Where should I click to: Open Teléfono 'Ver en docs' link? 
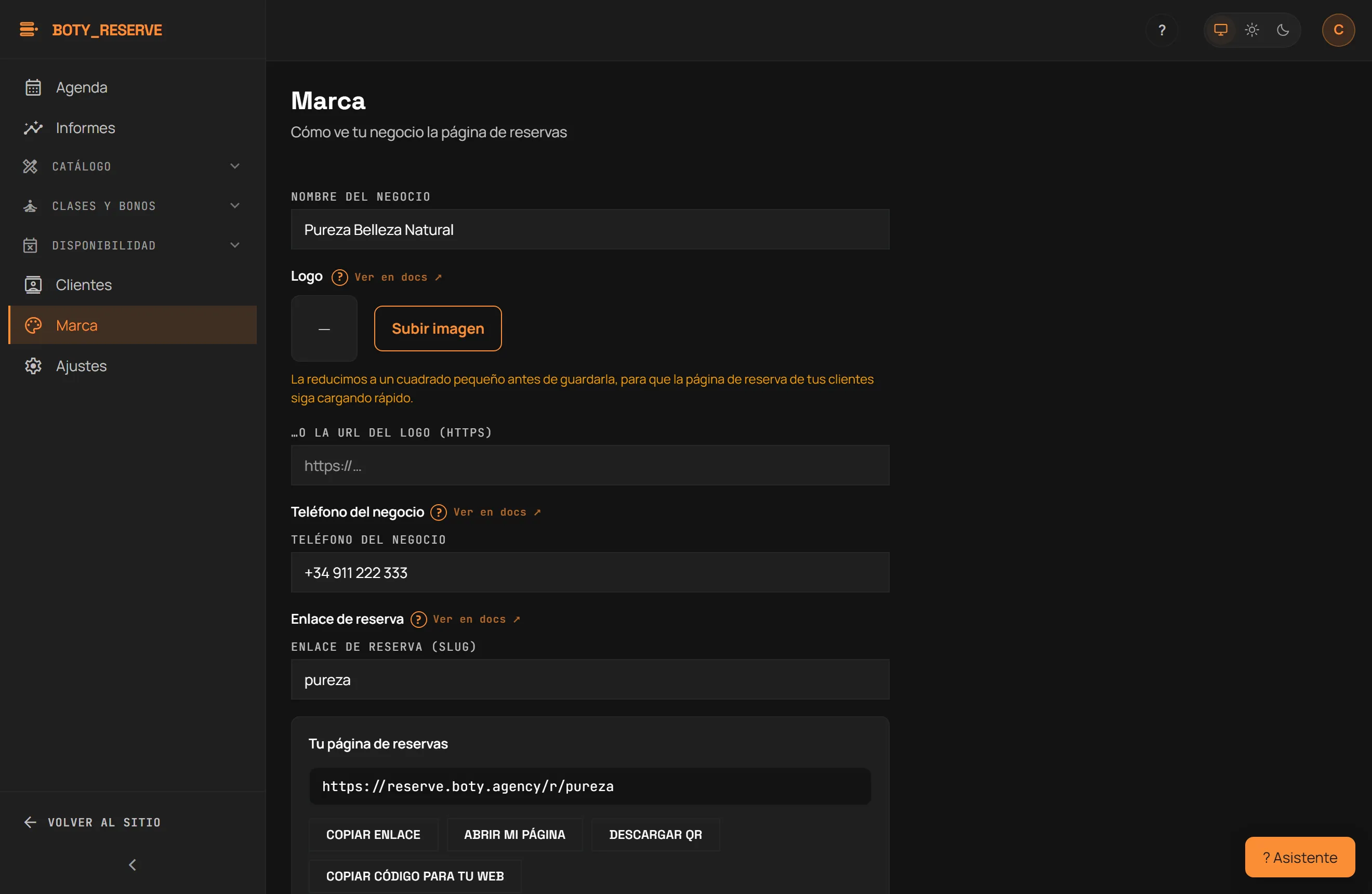pos(497,512)
